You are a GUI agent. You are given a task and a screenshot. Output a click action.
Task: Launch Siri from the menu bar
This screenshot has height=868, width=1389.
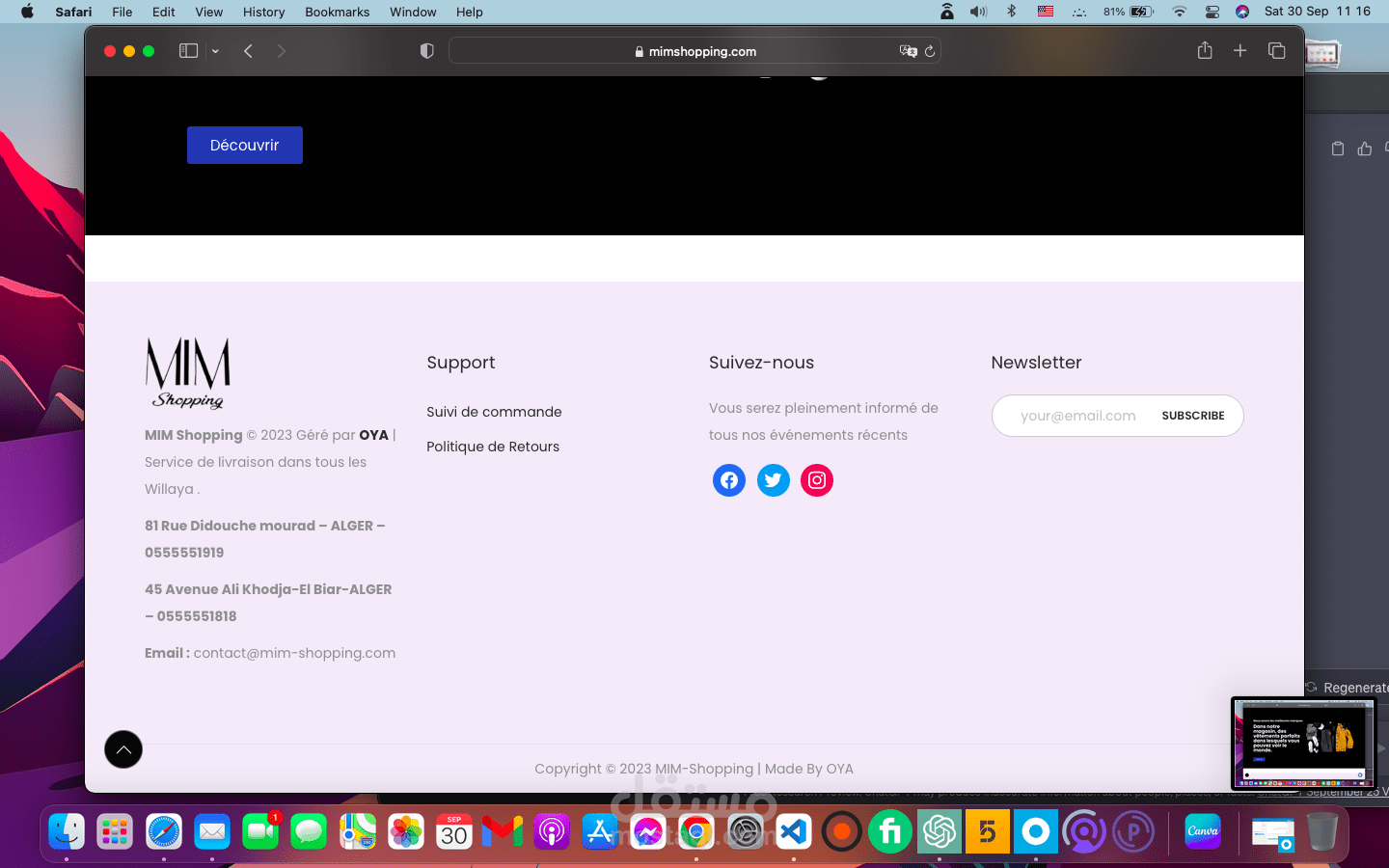pos(1242,12)
